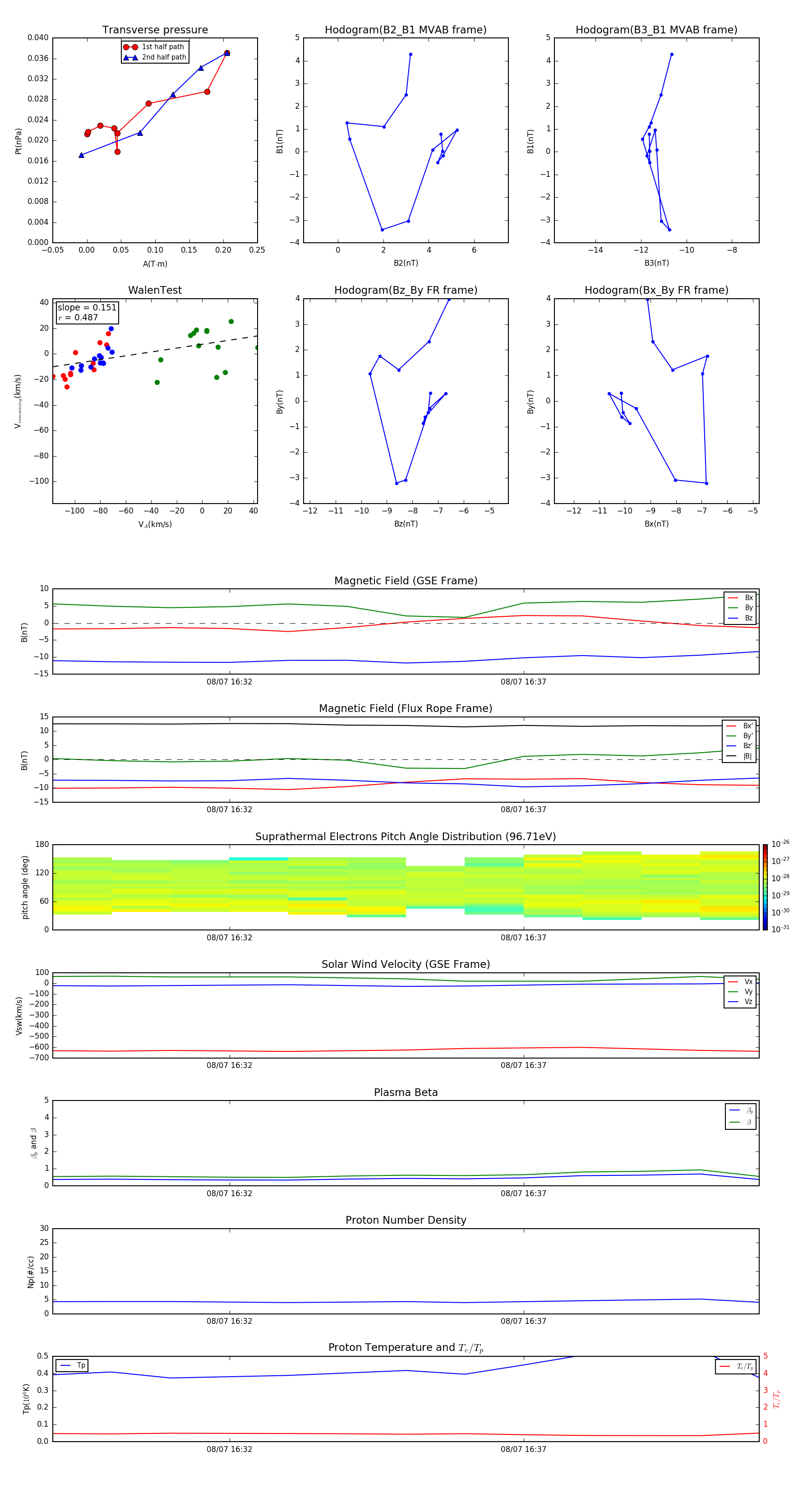812x1489 pixels.
Task: Click the "Bx(nT)" x-axis label
Action: (x=656, y=524)
